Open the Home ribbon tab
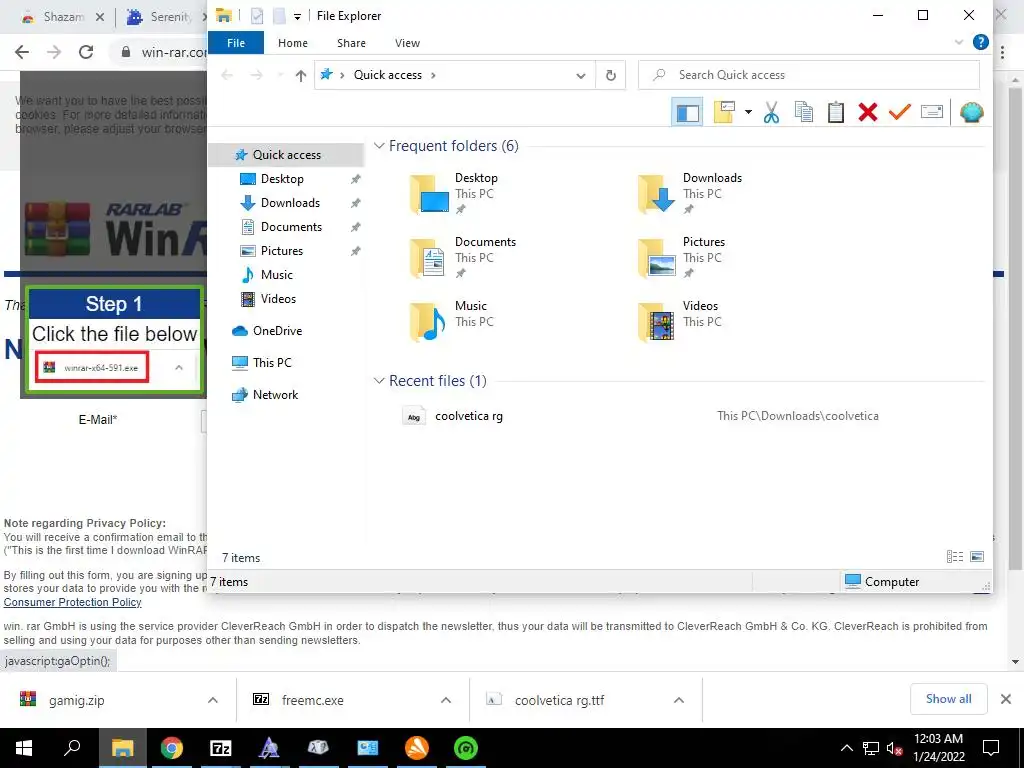Viewport: 1024px width, 768px height. tap(293, 43)
